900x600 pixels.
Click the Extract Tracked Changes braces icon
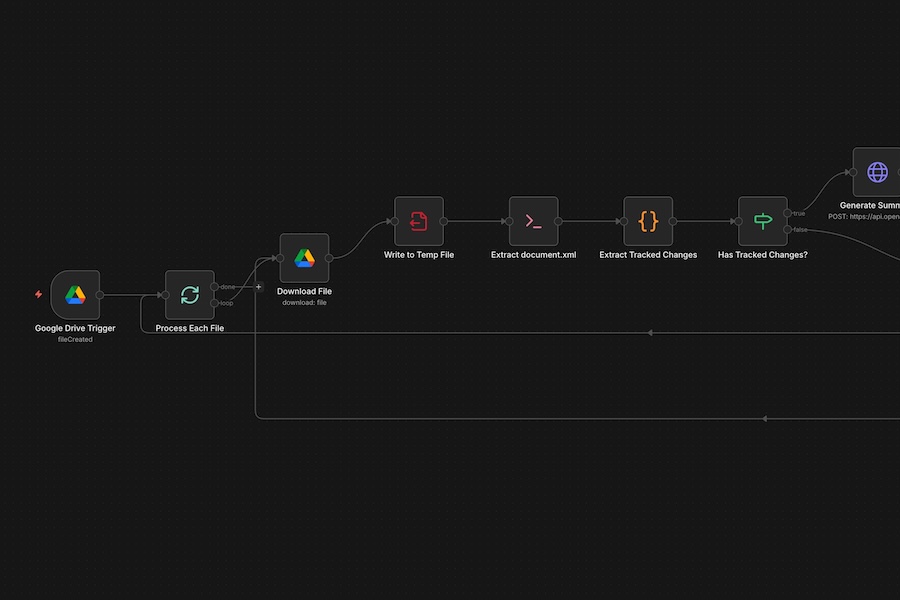(648, 221)
